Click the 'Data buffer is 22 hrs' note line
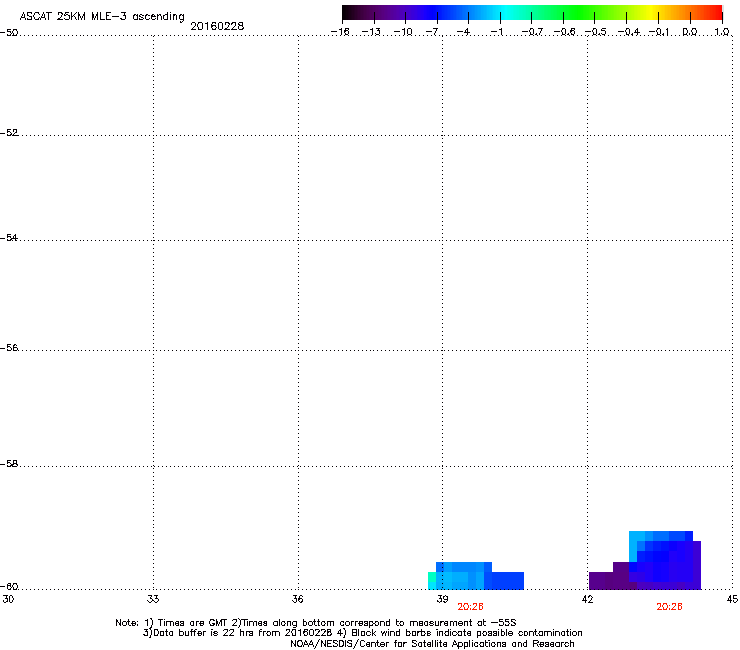The height and width of the screenshot is (650, 740). click(x=362, y=633)
